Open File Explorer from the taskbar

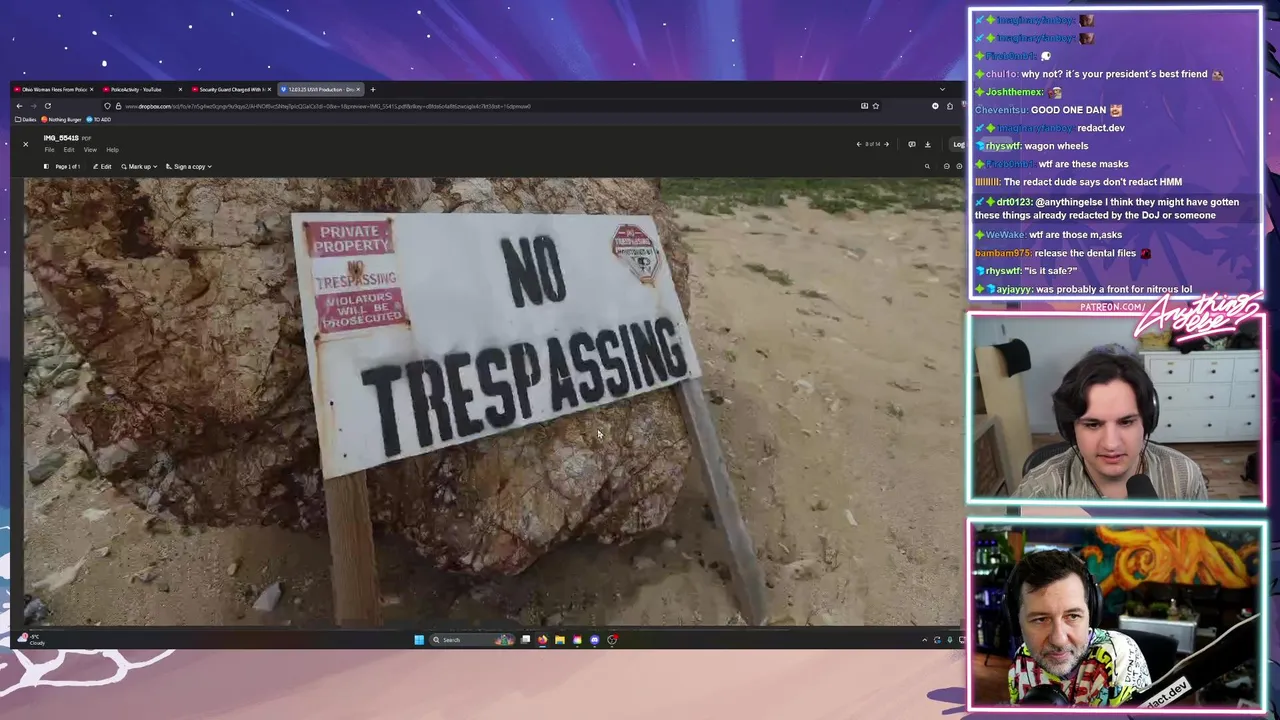(x=559, y=640)
